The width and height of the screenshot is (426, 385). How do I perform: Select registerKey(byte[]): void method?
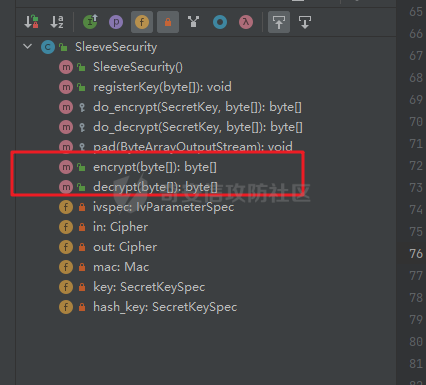tap(162, 87)
